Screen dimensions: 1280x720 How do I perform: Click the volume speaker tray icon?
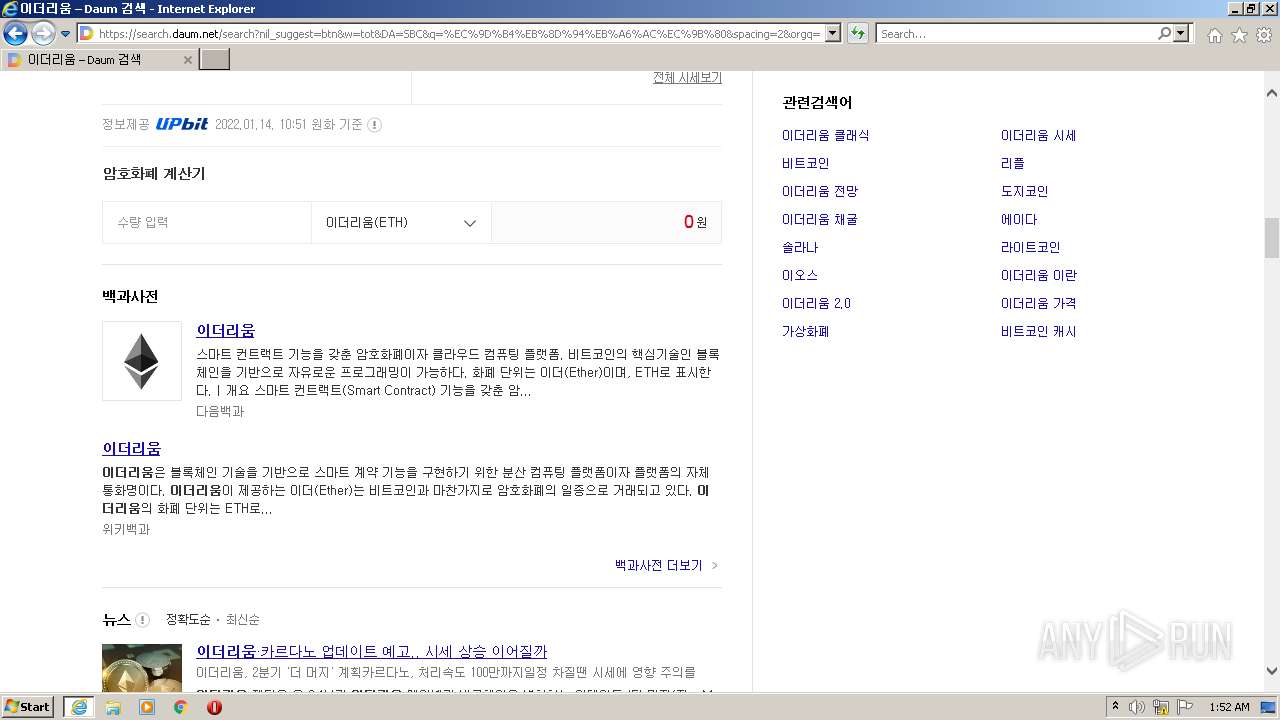pyautogui.click(x=1137, y=707)
